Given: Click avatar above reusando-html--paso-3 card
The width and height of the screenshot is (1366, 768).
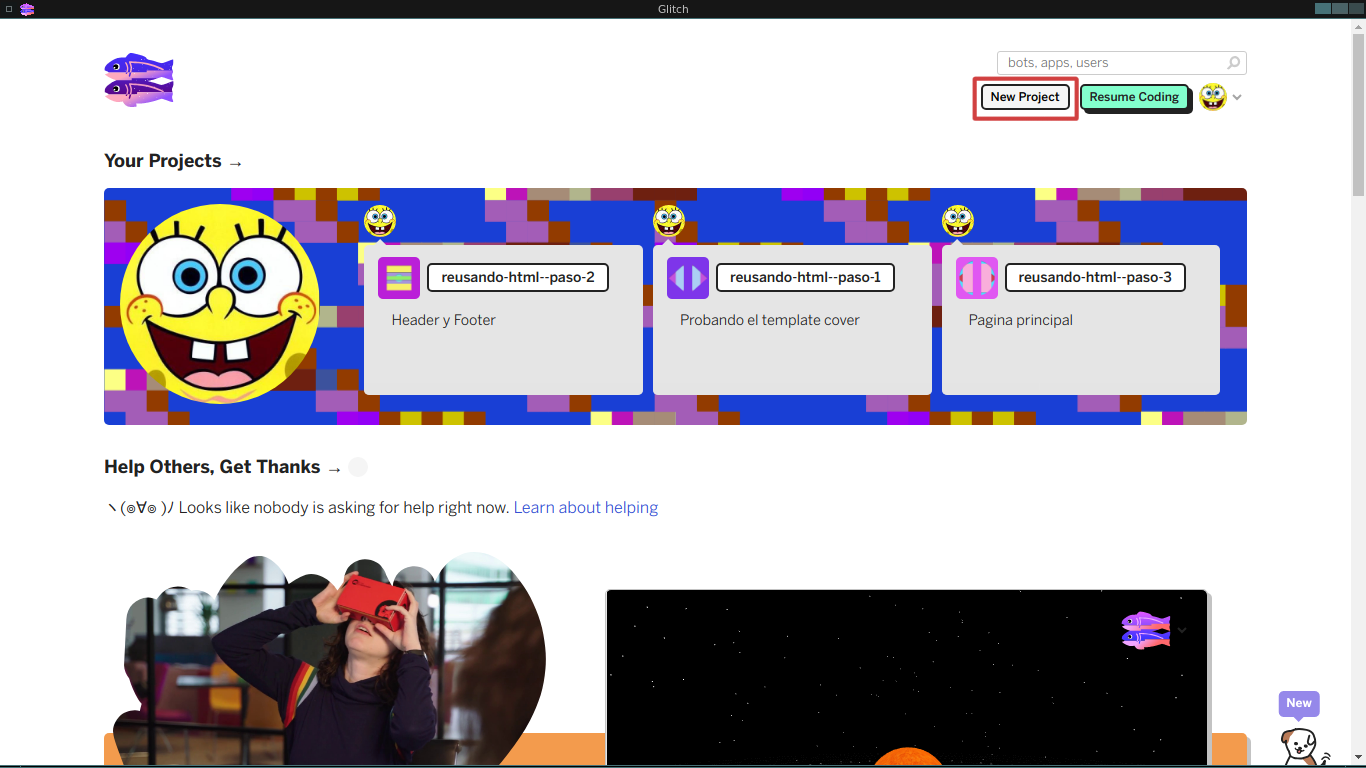Looking at the screenshot, I should tap(958, 220).
